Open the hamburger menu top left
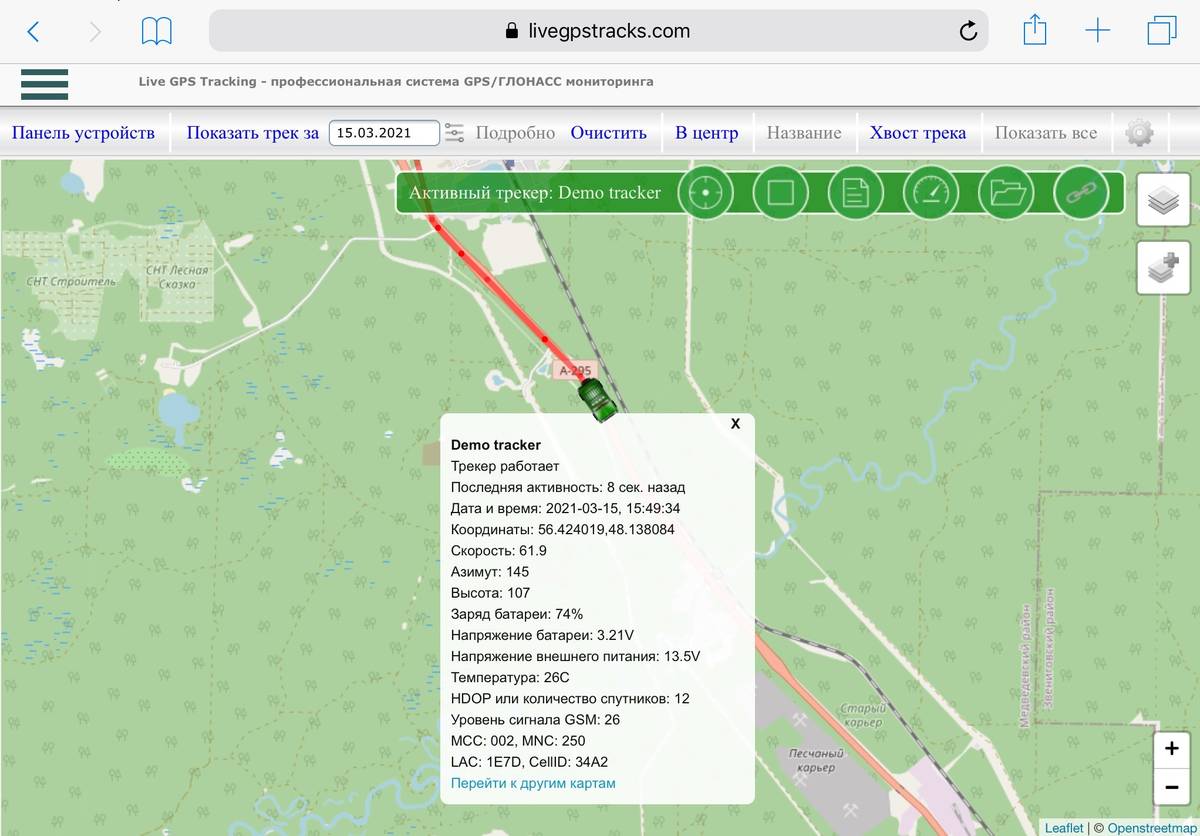Image resolution: width=1200 pixels, height=836 pixels. point(44,86)
